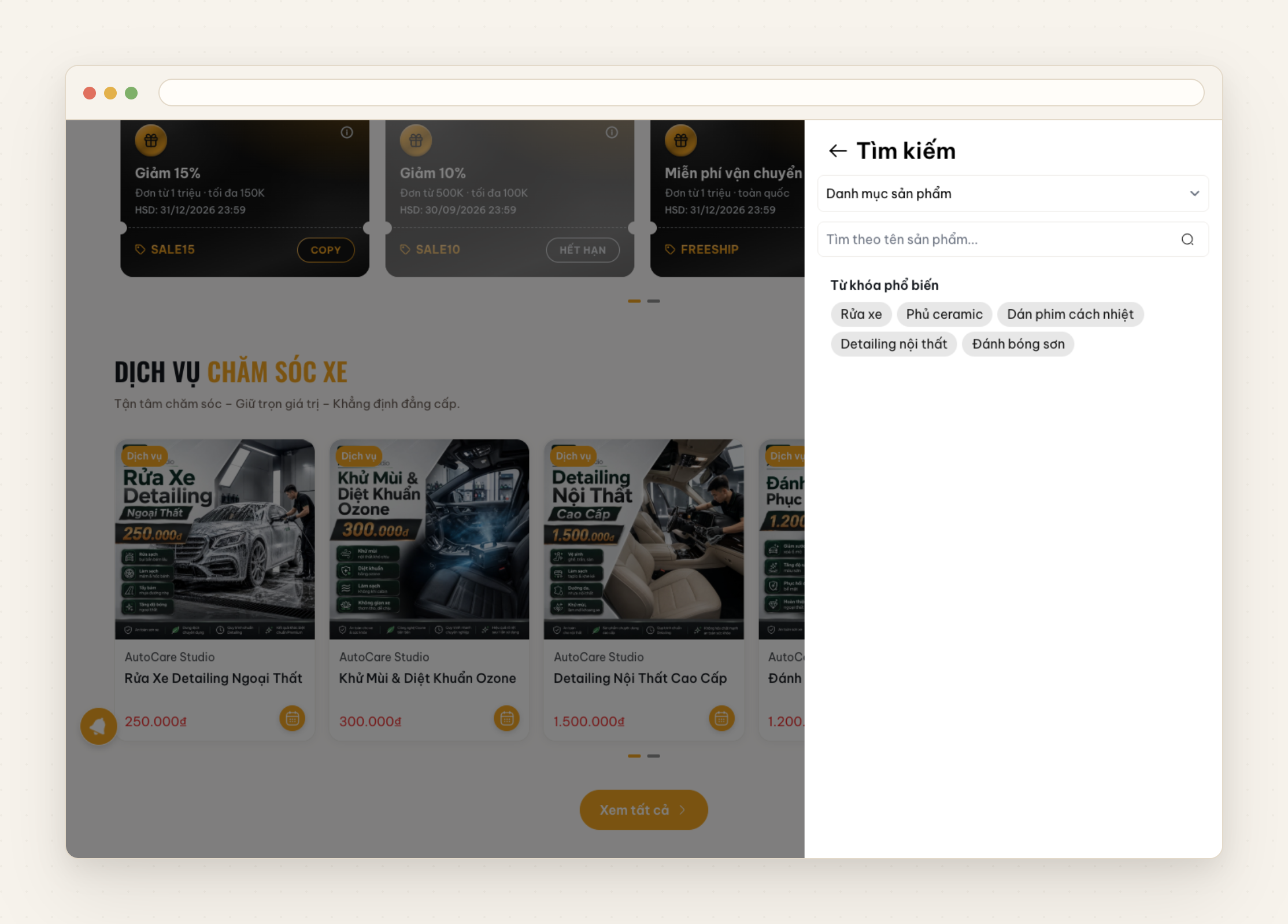Click the floating megaphone notification button
Image resolution: width=1288 pixels, height=924 pixels.
tap(99, 726)
